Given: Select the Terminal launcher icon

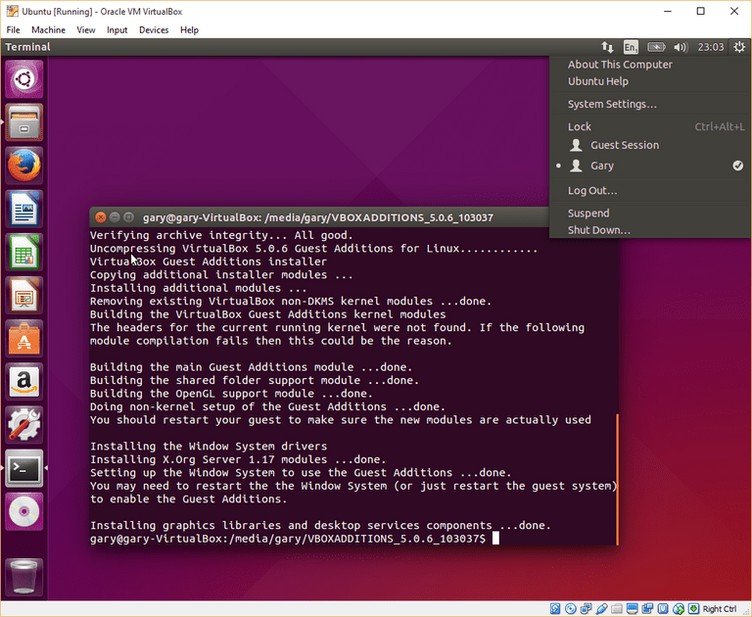Looking at the screenshot, I should coord(24,468).
